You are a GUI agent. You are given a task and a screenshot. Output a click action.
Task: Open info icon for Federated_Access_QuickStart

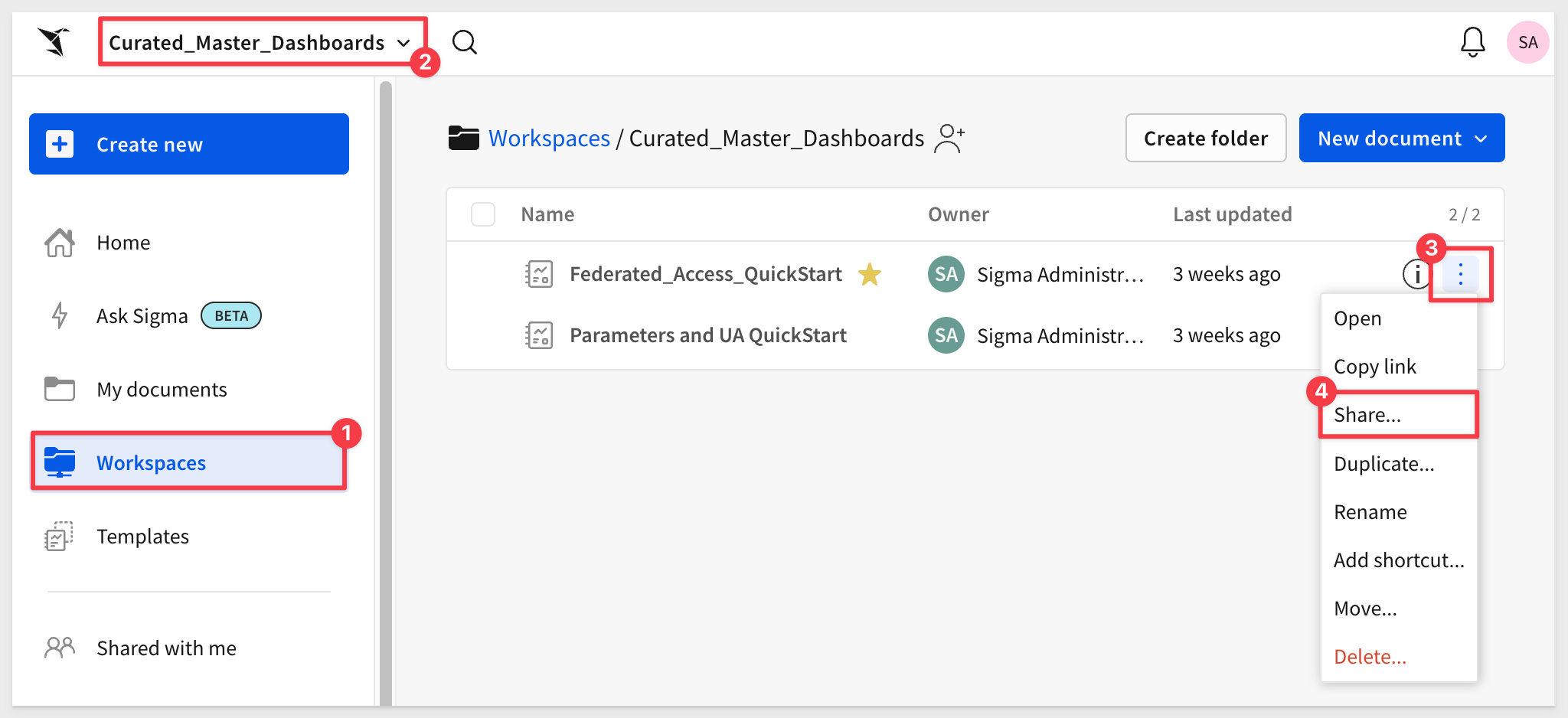click(1416, 274)
